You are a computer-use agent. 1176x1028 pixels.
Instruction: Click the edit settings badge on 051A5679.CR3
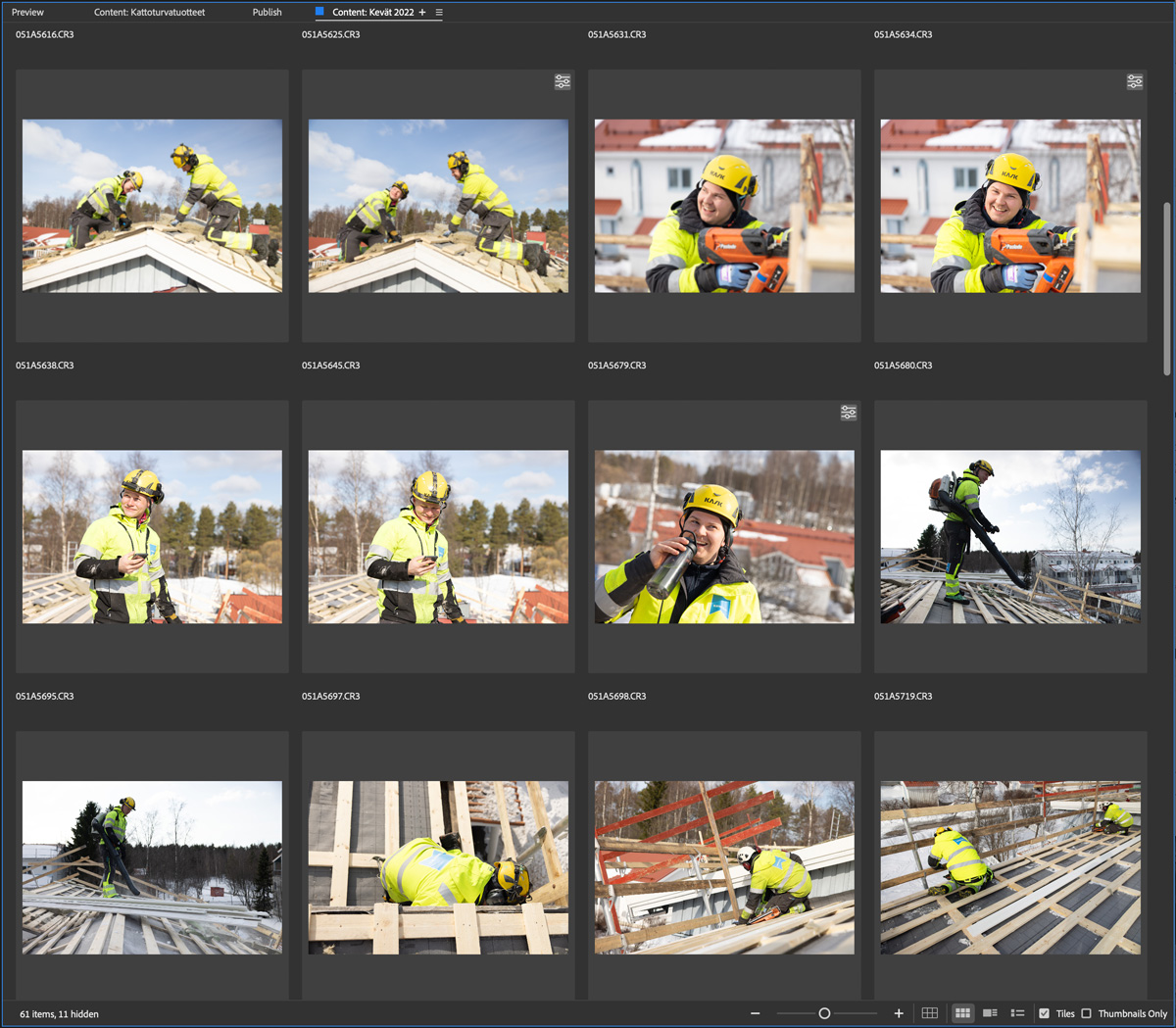point(849,414)
